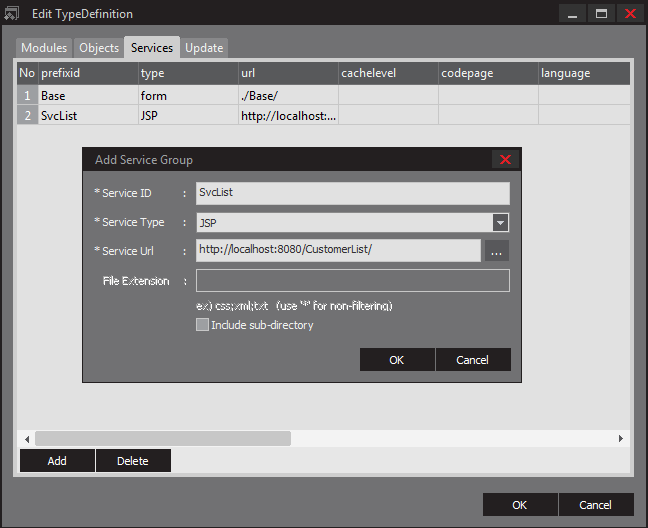Click the File Extension input field

coord(353,281)
